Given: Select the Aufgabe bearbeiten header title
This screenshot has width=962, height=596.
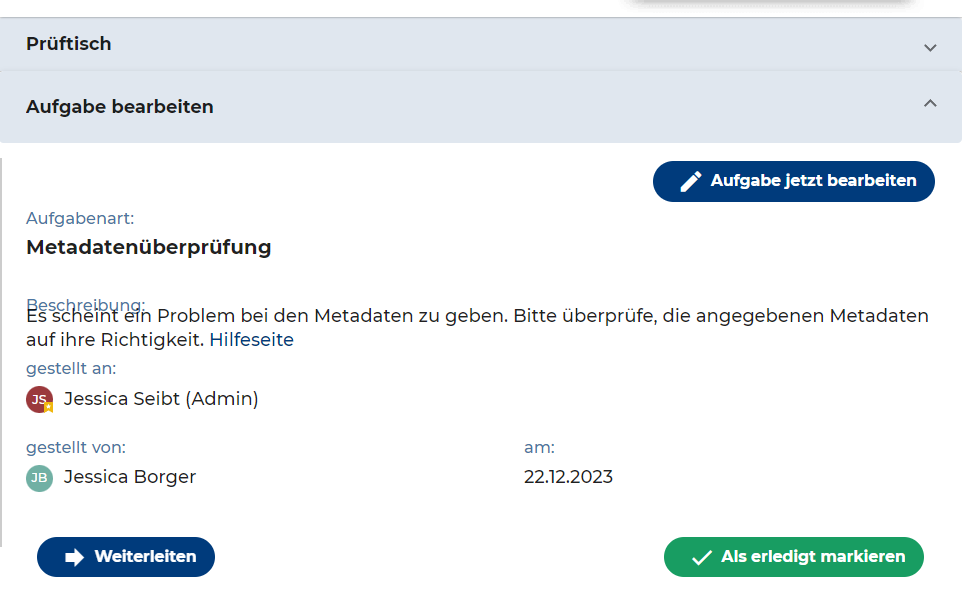Looking at the screenshot, I should coord(120,107).
